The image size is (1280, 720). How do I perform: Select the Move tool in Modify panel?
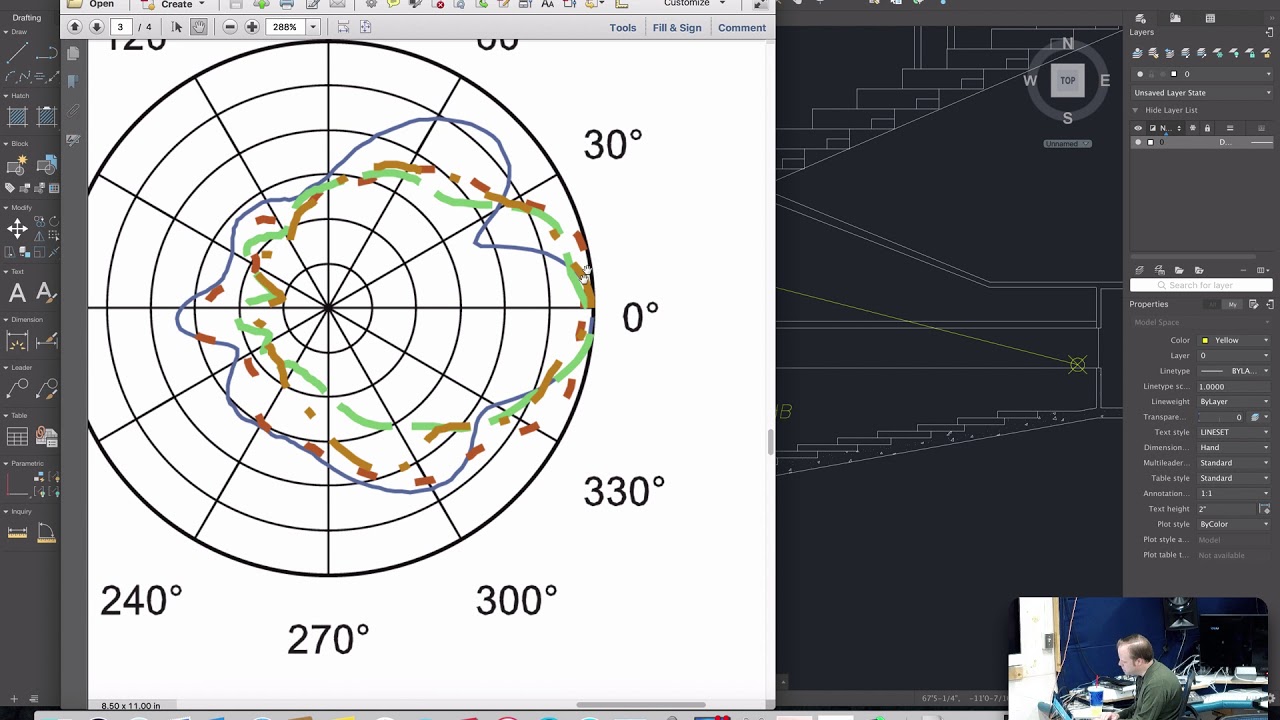pyautogui.click(x=17, y=229)
